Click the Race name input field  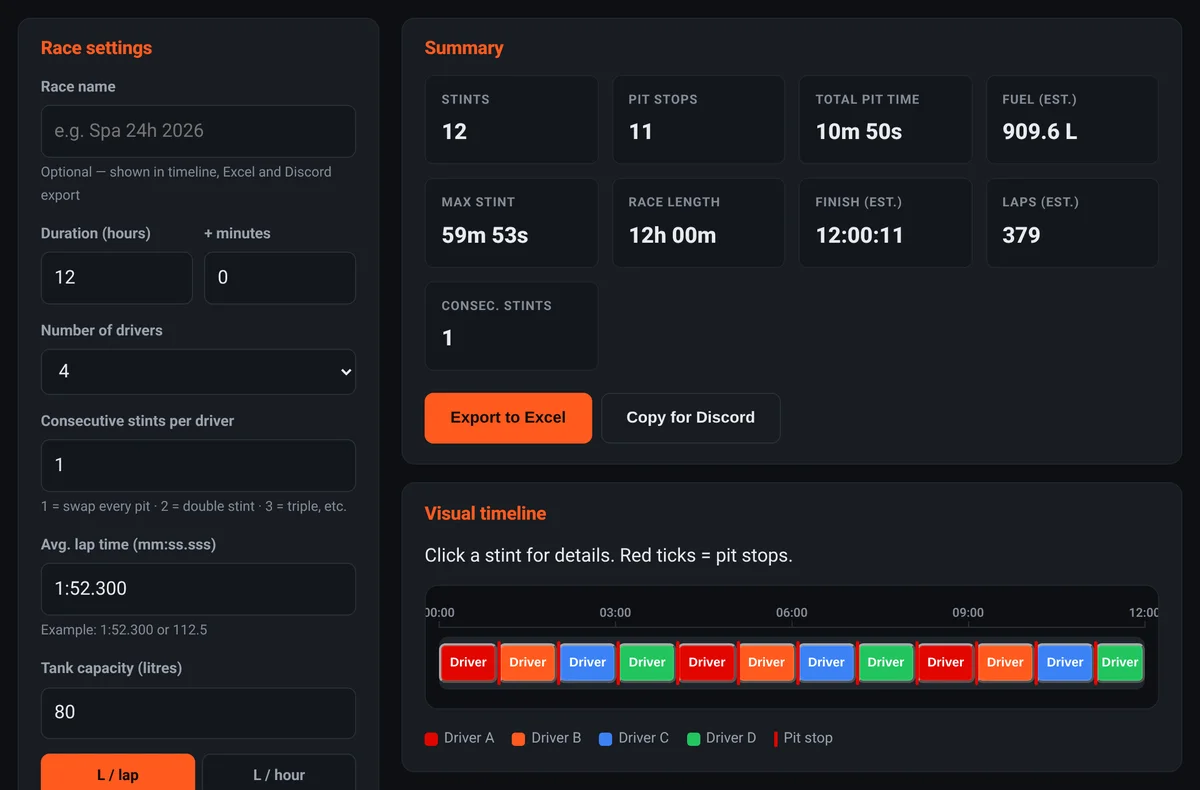pyautogui.click(x=198, y=131)
